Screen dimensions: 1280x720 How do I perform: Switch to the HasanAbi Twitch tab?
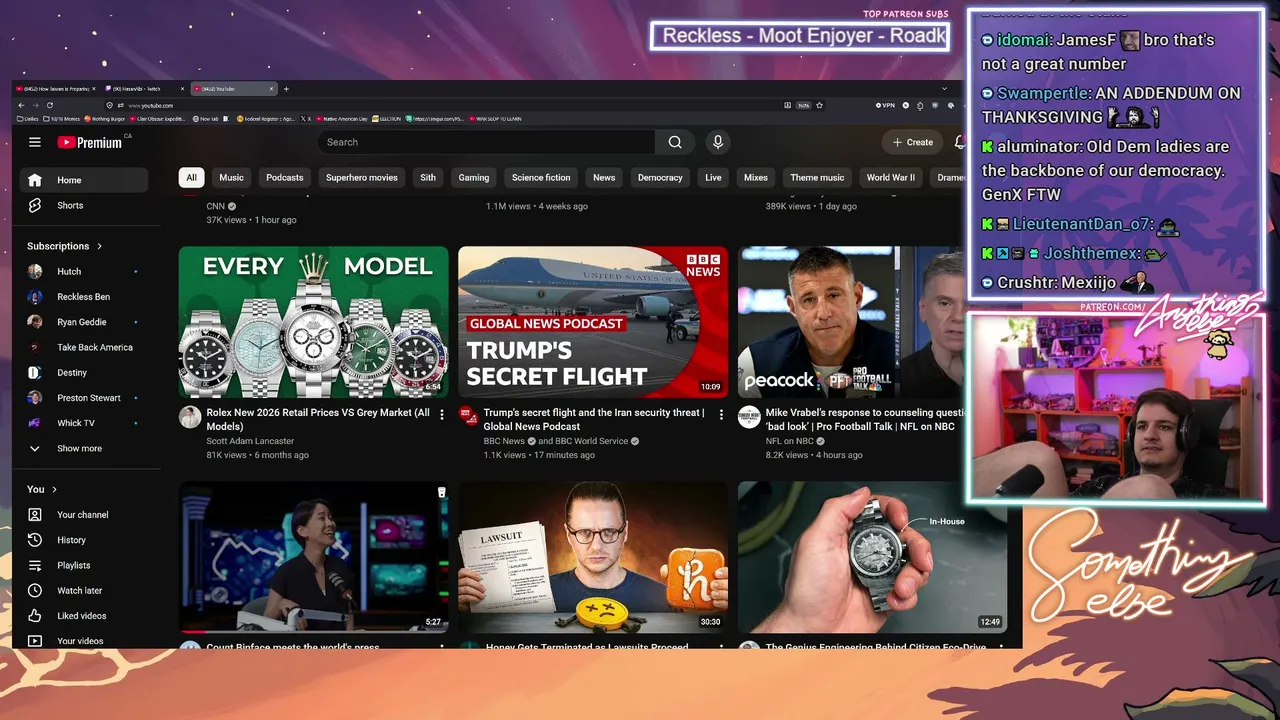pyautogui.click(x=144, y=89)
